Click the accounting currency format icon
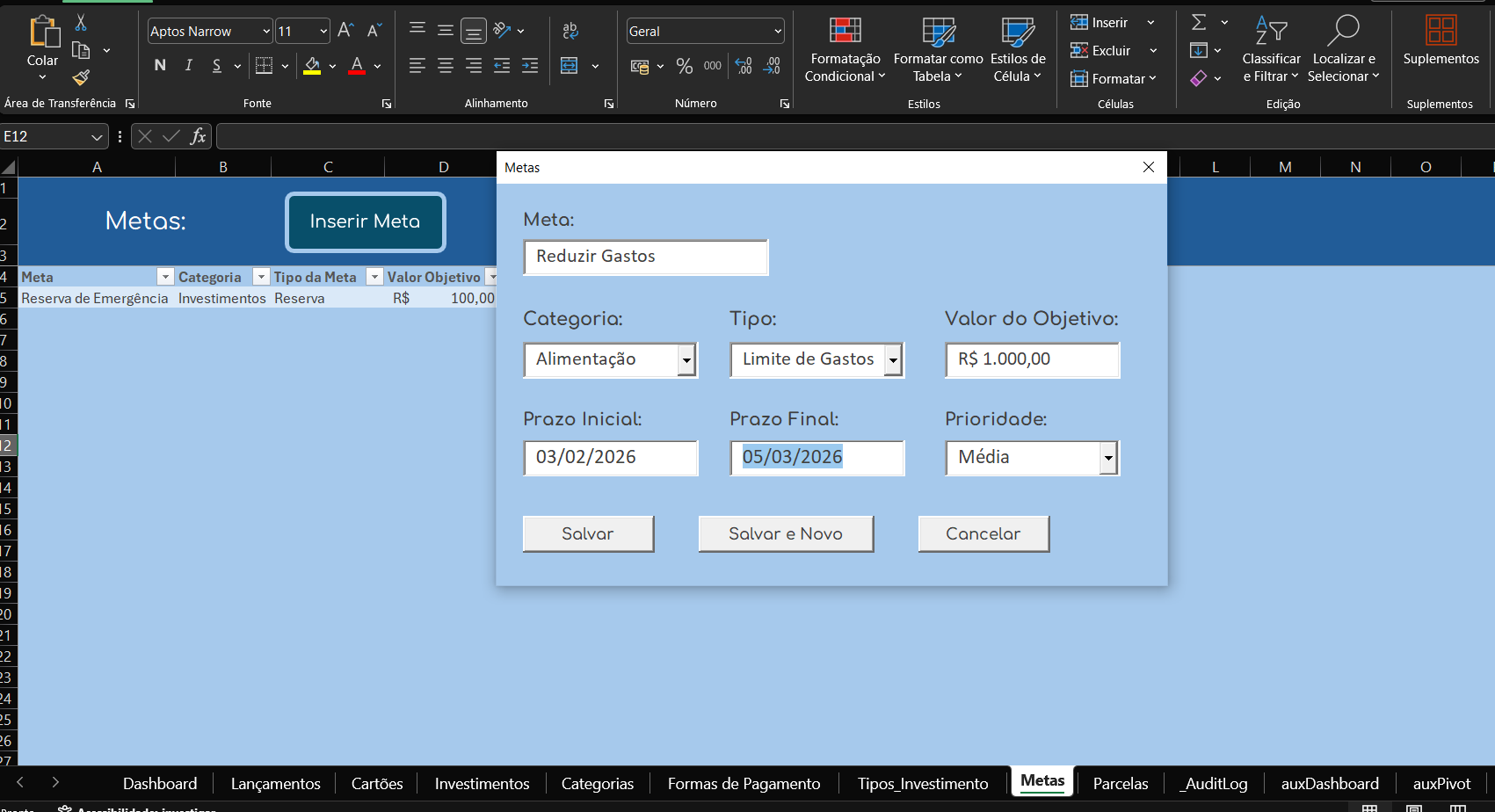The height and width of the screenshot is (812, 1495). [x=640, y=66]
